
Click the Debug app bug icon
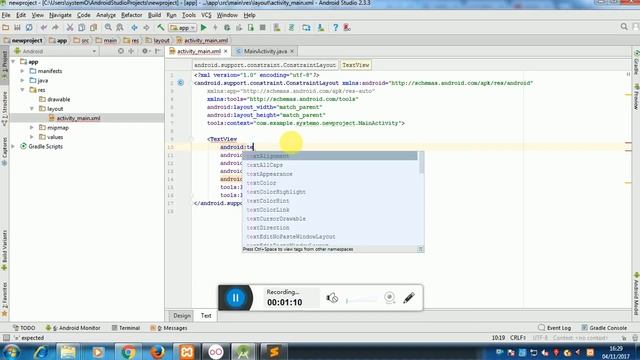(x=227, y=28)
